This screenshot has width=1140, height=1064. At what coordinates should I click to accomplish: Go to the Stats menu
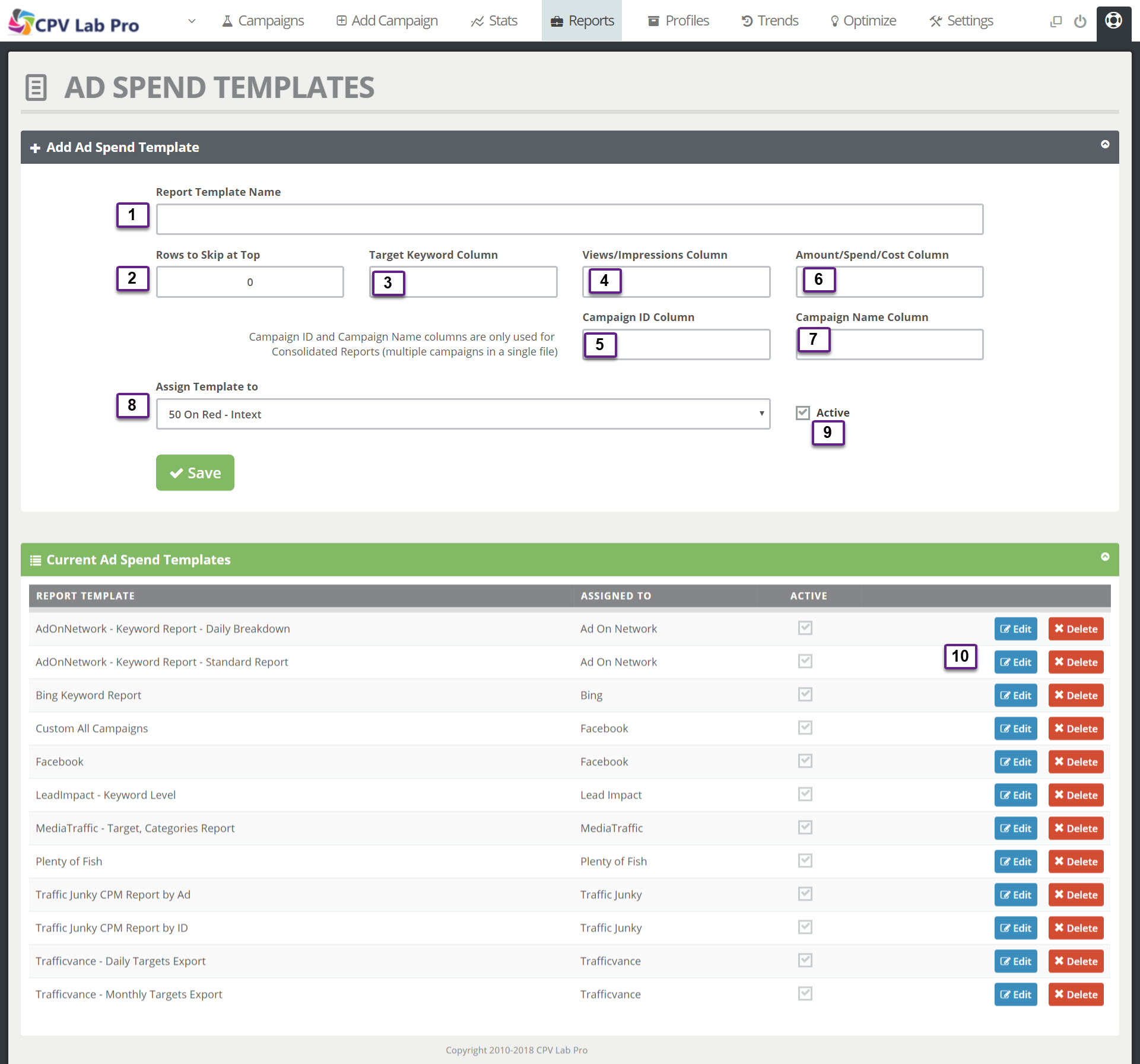coord(494,21)
